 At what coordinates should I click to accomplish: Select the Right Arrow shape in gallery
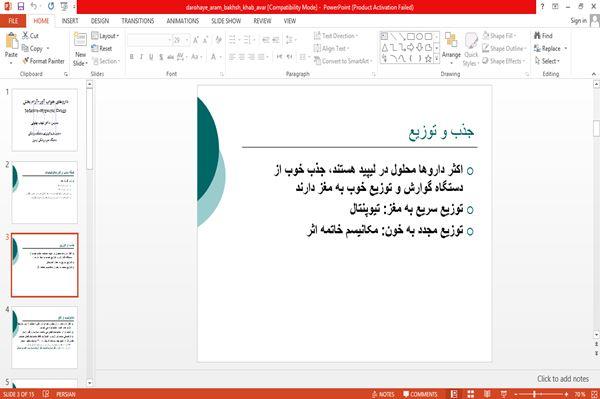point(411,47)
